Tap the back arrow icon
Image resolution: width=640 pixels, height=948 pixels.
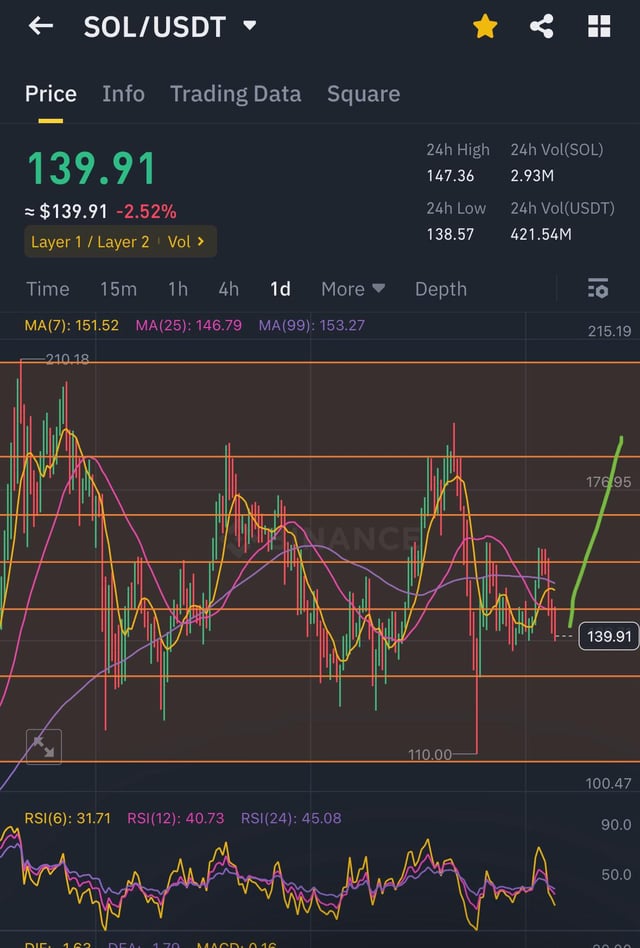pyautogui.click(x=40, y=27)
